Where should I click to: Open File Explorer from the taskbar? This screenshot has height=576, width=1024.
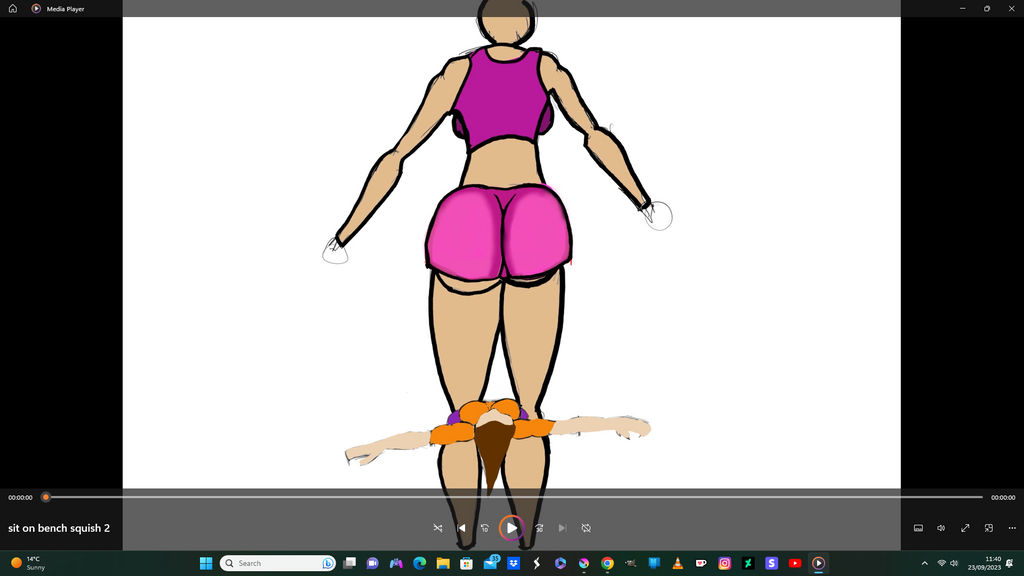tap(443, 563)
